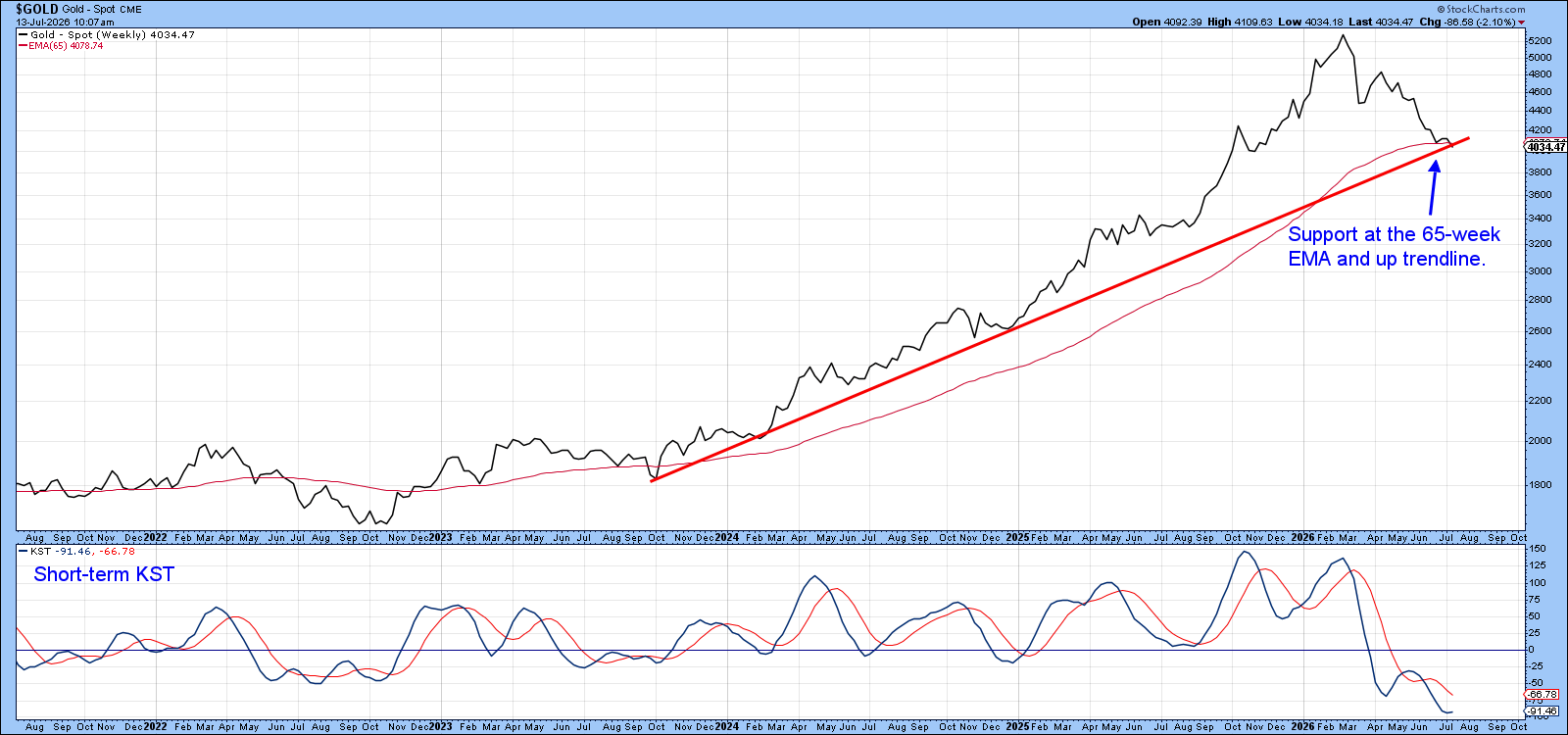Click the 3000 price axis label
Viewport: 1568px width, 735px height.
1540,271
